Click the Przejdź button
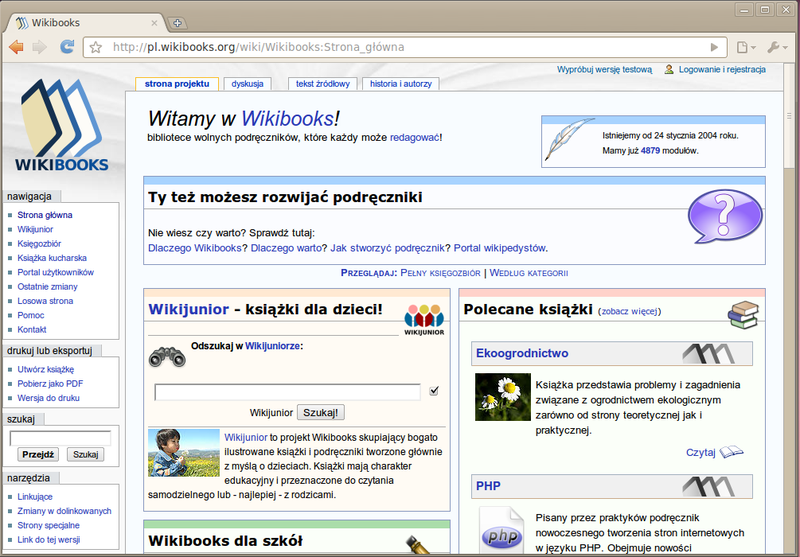 pyautogui.click(x=38, y=454)
